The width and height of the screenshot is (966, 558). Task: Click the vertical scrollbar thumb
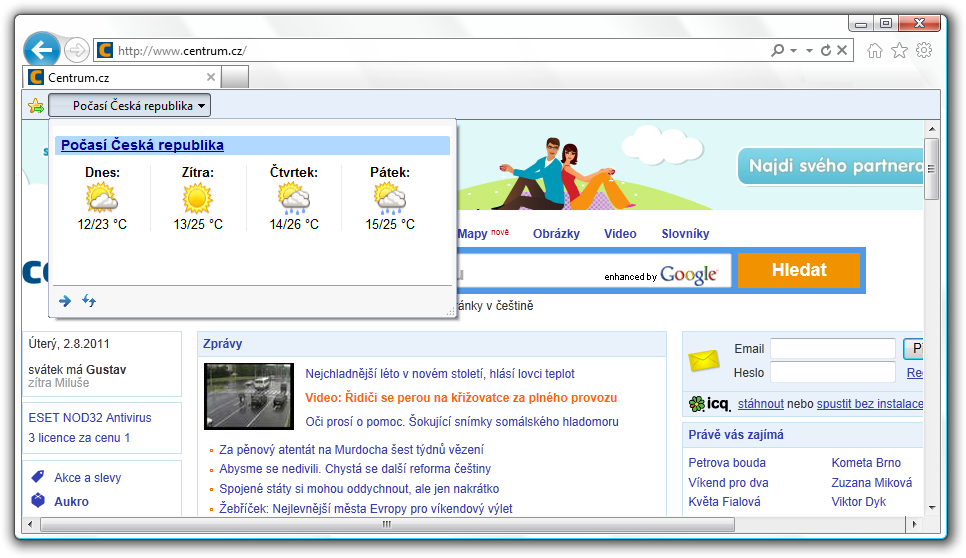point(932,169)
